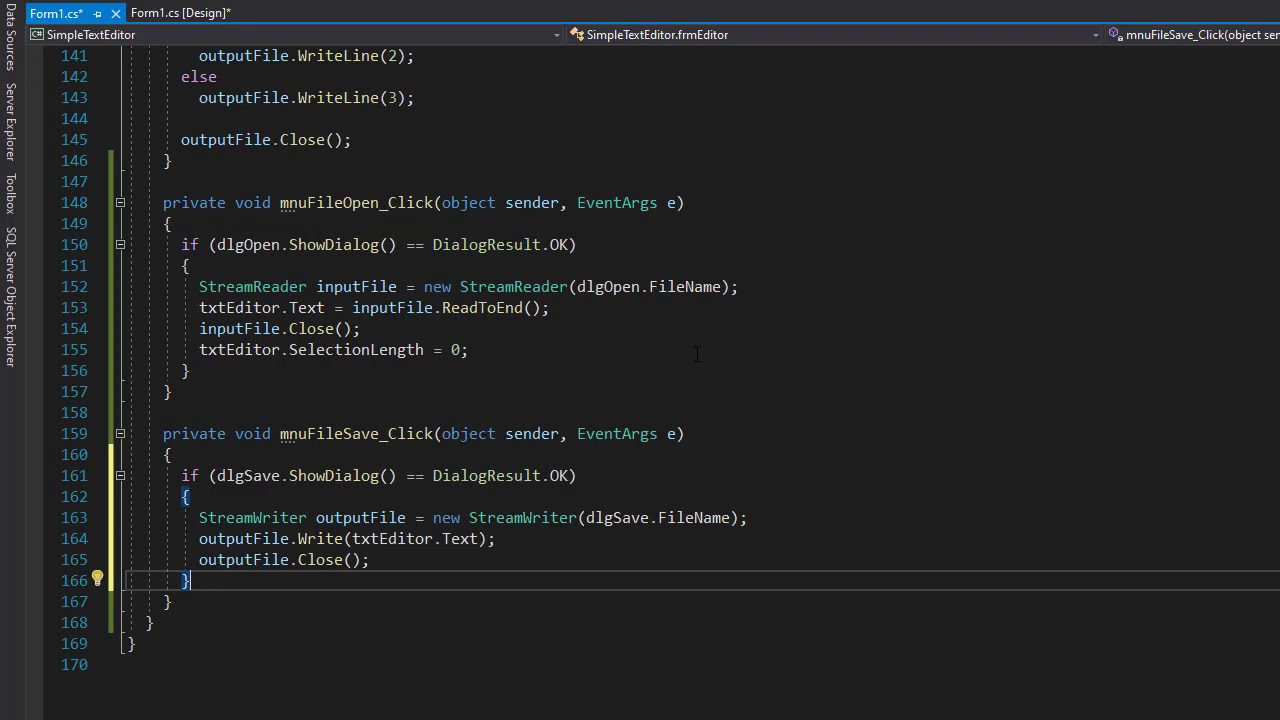Viewport: 1280px width, 720px height.
Task: Switch to the Form1.cs [Design]* tab
Action: point(181,13)
